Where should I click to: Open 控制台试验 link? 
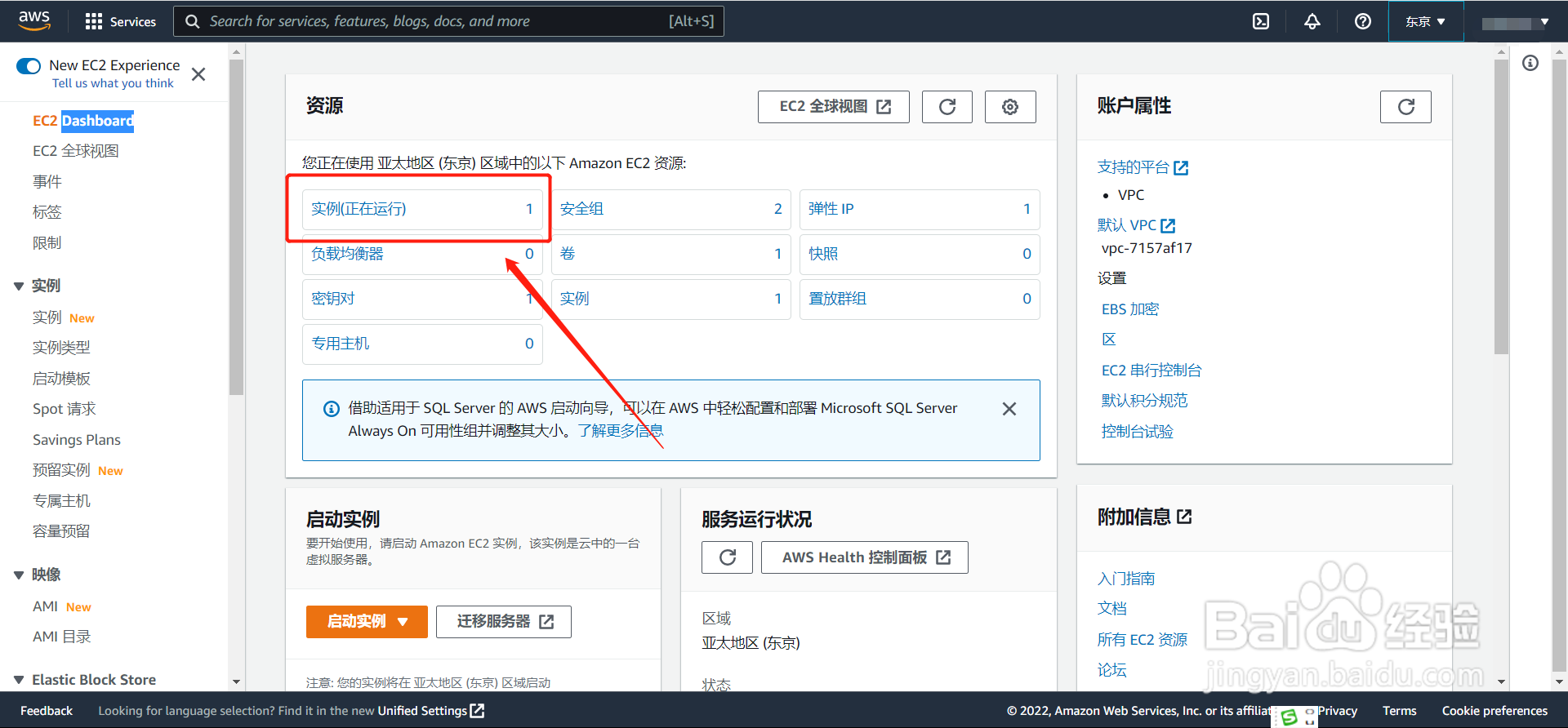(1138, 432)
